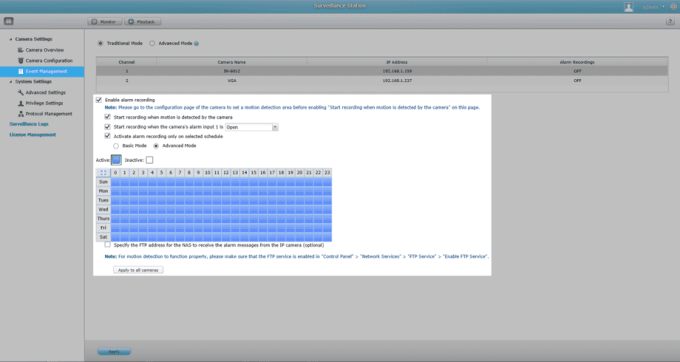
Task: Click Apply to all cameras button
Action: click(138, 270)
